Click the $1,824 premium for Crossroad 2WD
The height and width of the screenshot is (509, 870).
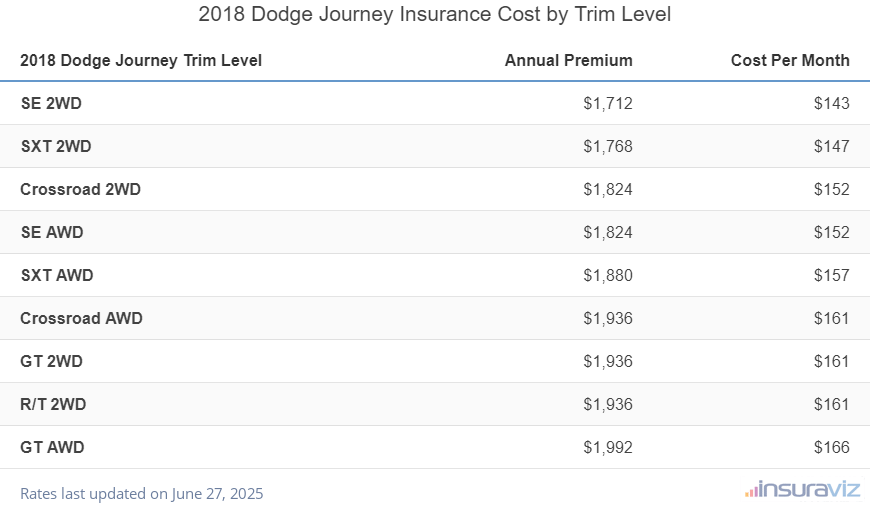tap(608, 189)
